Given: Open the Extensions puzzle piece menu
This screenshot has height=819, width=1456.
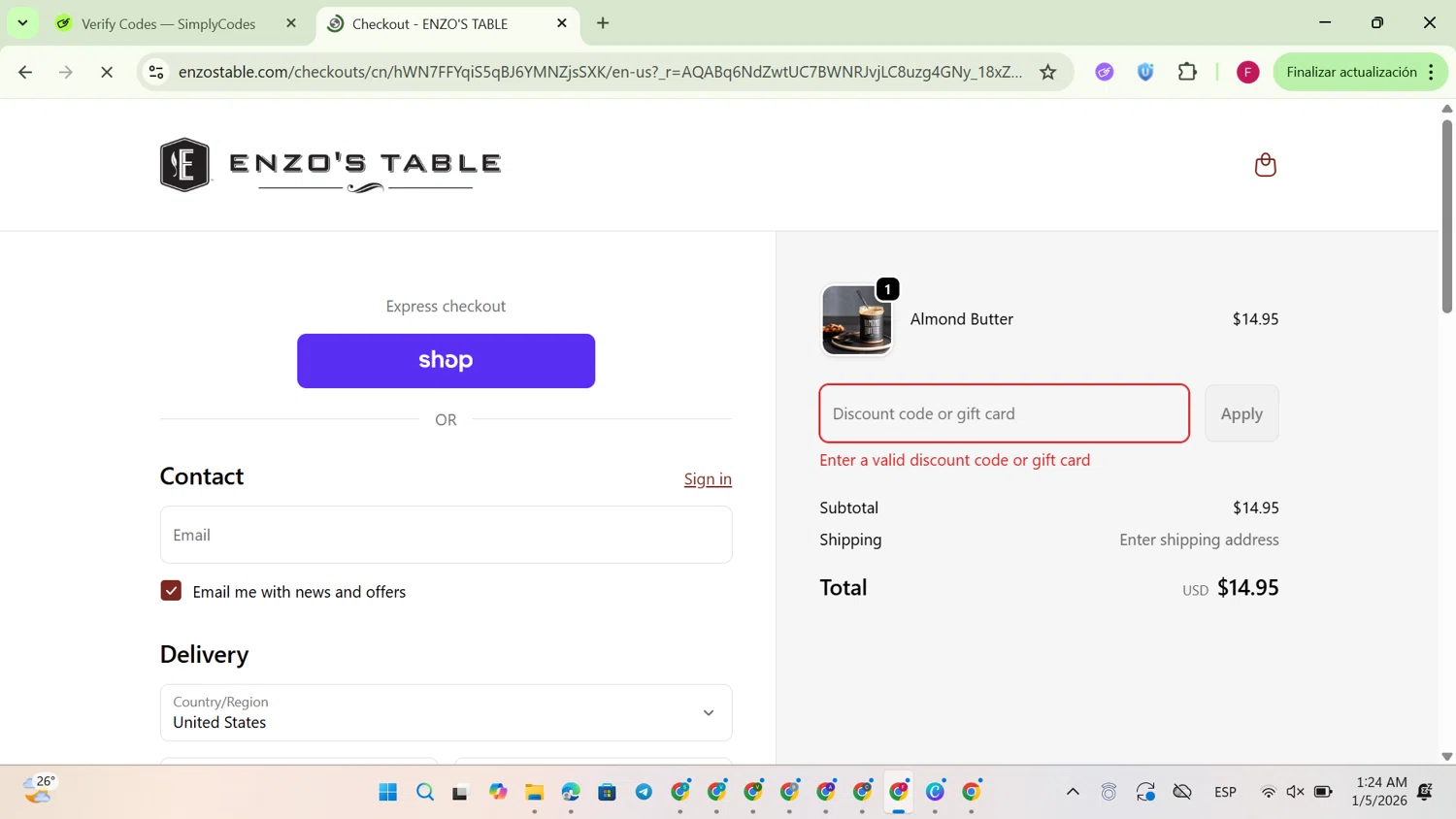Looking at the screenshot, I should pyautogui.click(x=1187, y=72).
